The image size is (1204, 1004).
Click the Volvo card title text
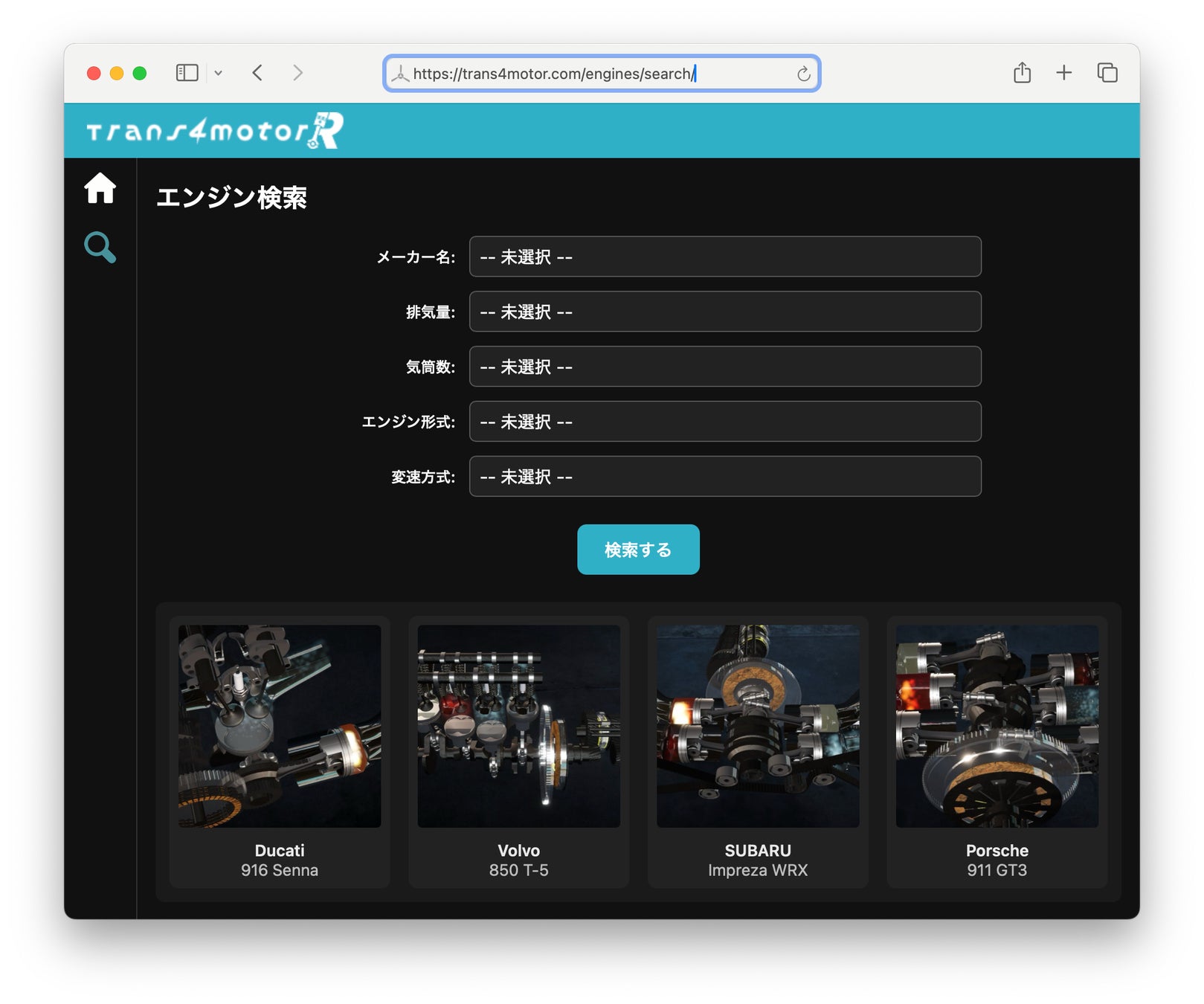(519, 851)
